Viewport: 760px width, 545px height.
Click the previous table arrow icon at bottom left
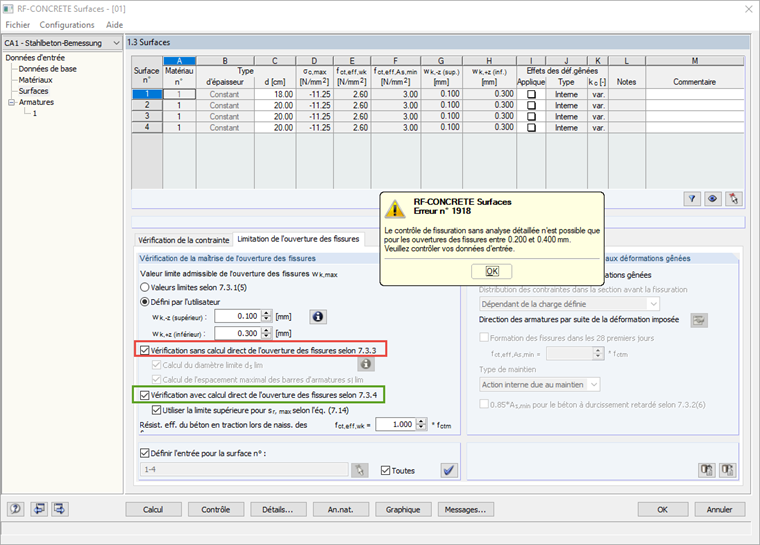click(x=39, y=509)
